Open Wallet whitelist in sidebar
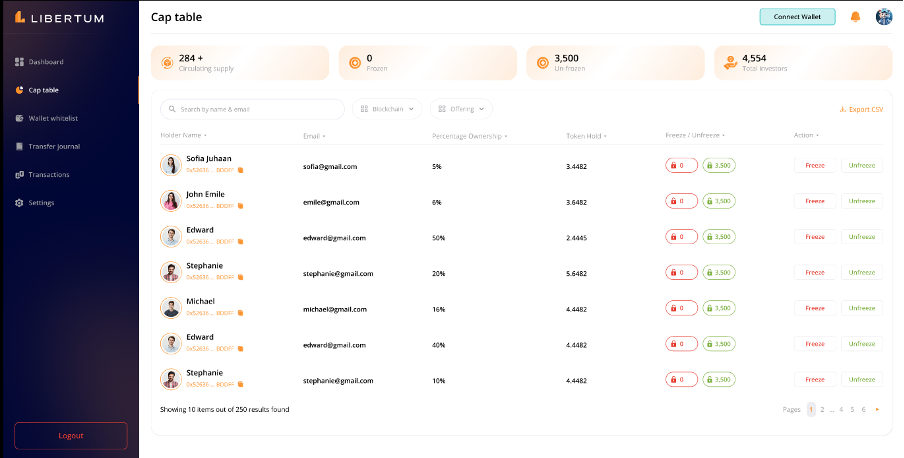This screenshot has height=458, width=904. (x=53, y=118)
